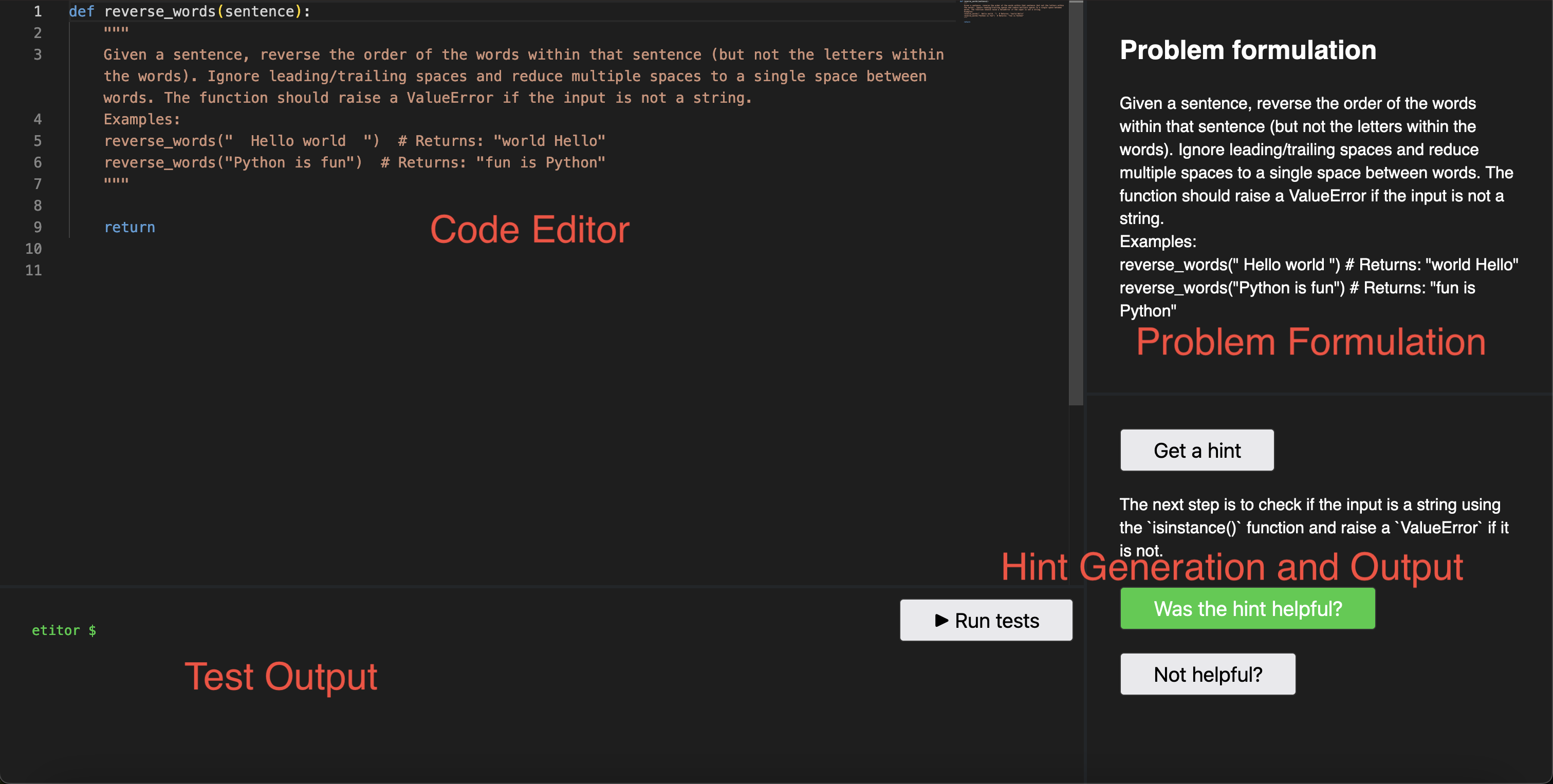Click the def reverse_words(sentence) line
The image size is (1553, 784).
pos(189,11)
